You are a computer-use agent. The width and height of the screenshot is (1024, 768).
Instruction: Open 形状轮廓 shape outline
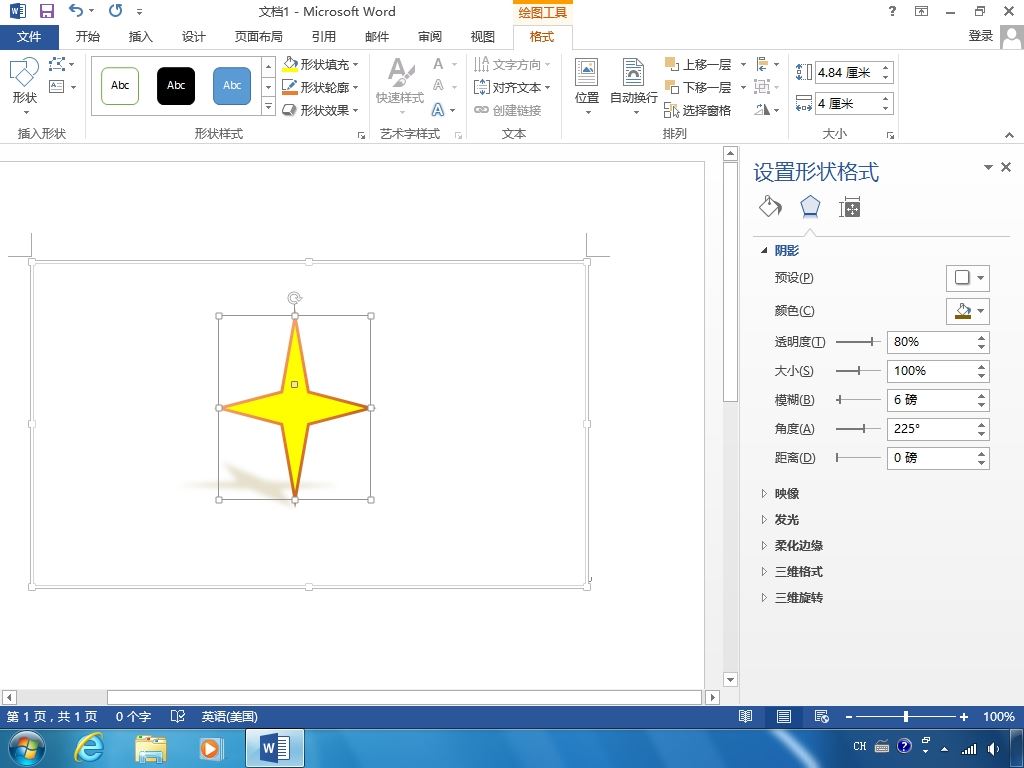(321, 87)
